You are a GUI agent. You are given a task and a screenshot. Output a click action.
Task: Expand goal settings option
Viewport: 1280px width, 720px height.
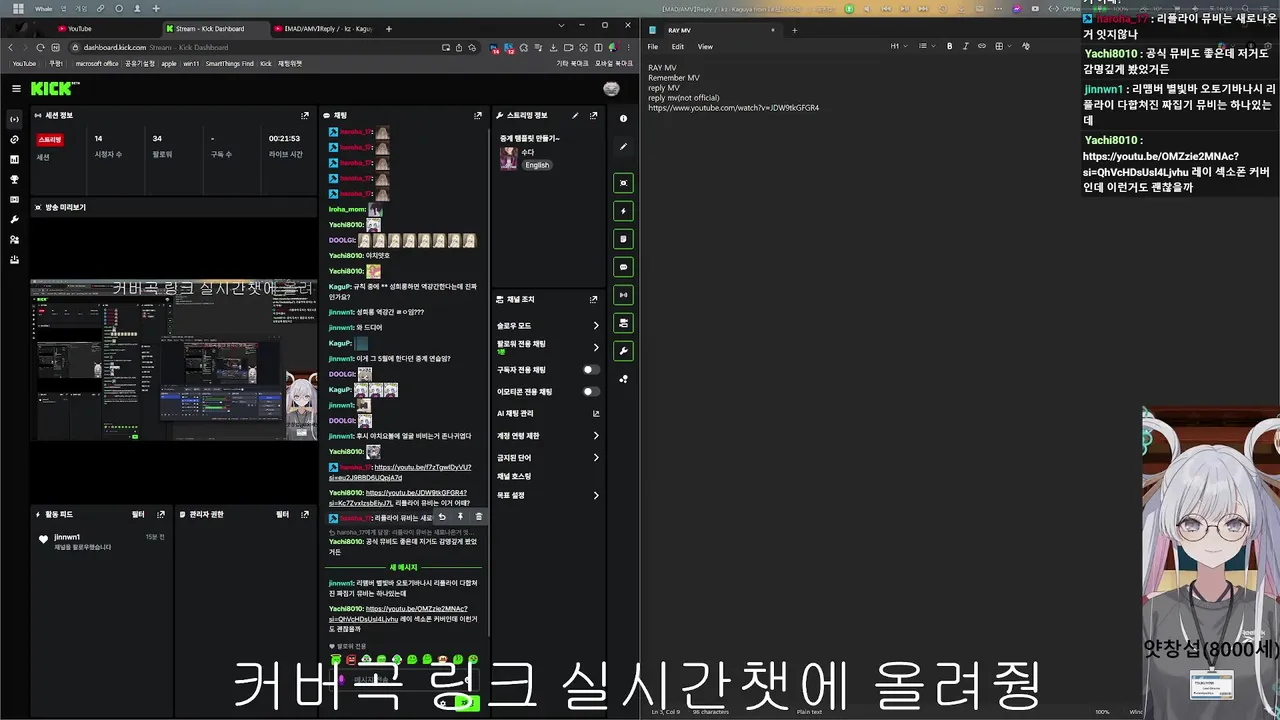(548, 495)
